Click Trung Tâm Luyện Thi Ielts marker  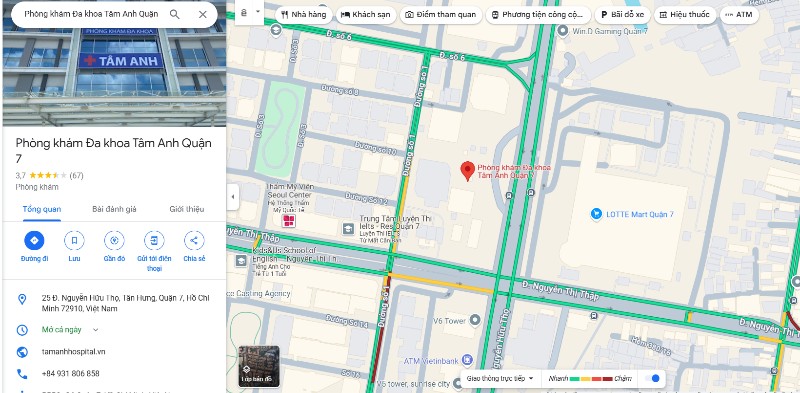click(x=348, y=228)
